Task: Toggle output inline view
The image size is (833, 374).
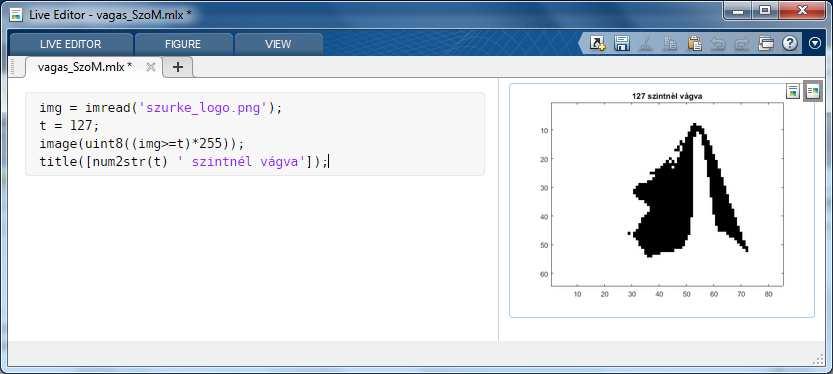Action: click(793, 91)
